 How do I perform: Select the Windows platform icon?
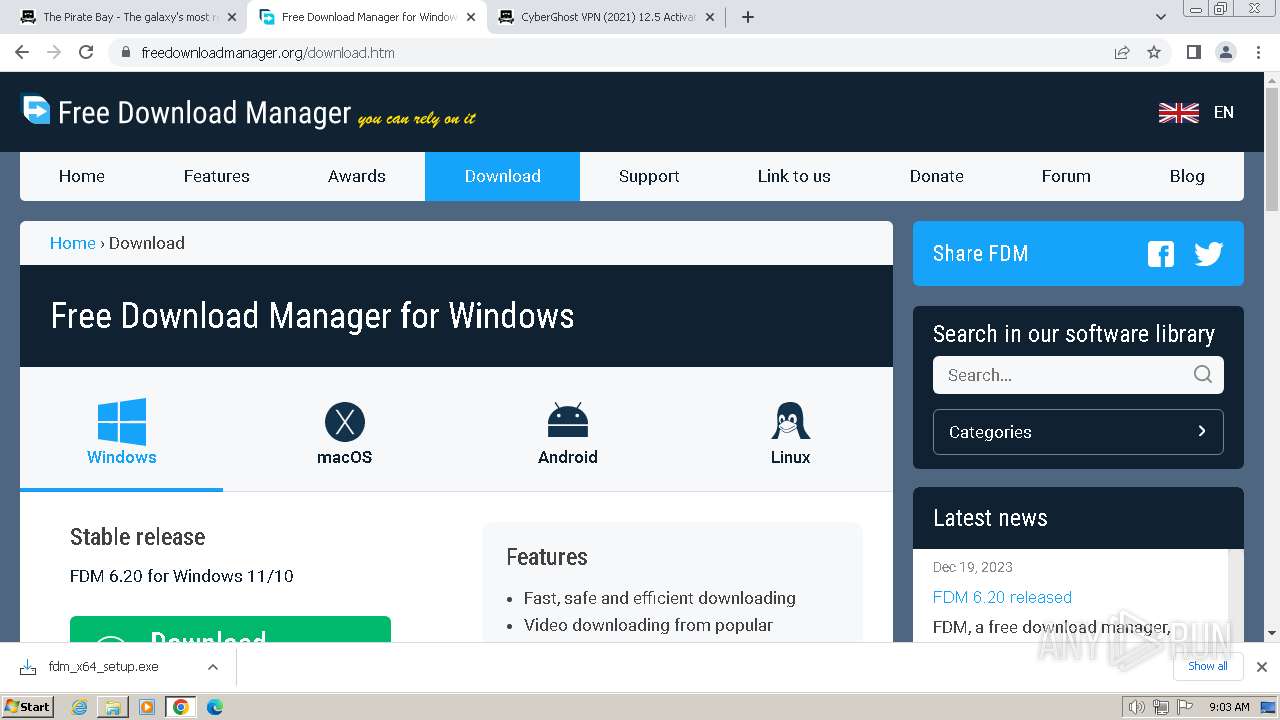(122, 422)
